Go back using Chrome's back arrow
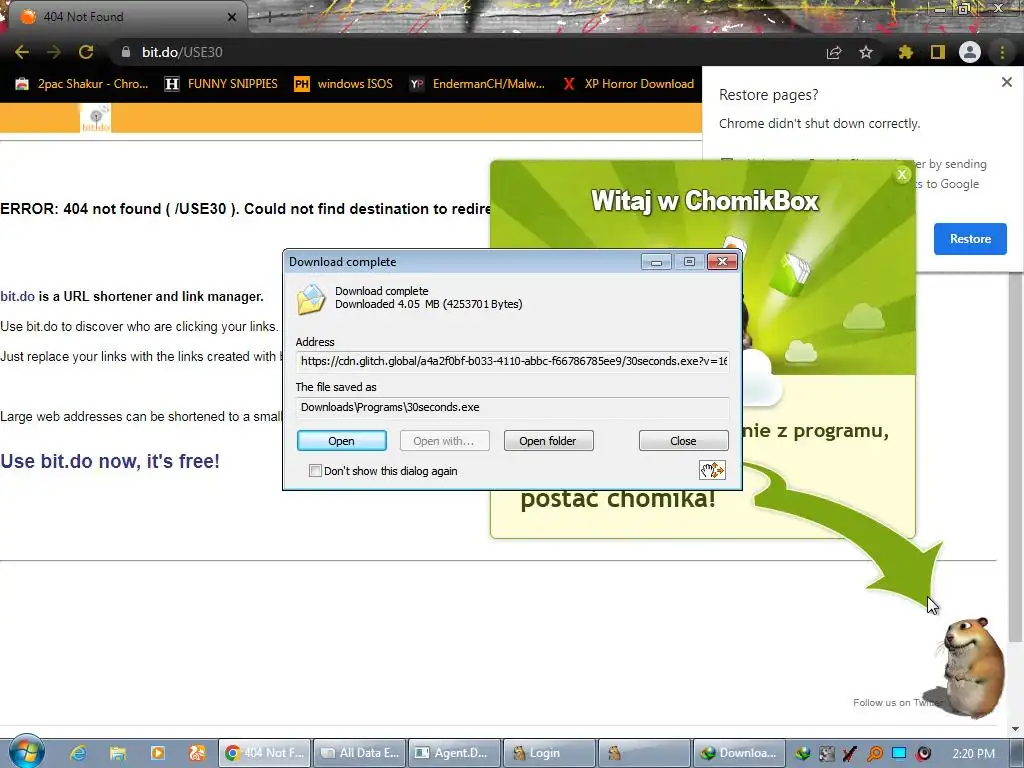Image resolution: width=1024 pixels, height=768 pixels. [x=22, y=52]
